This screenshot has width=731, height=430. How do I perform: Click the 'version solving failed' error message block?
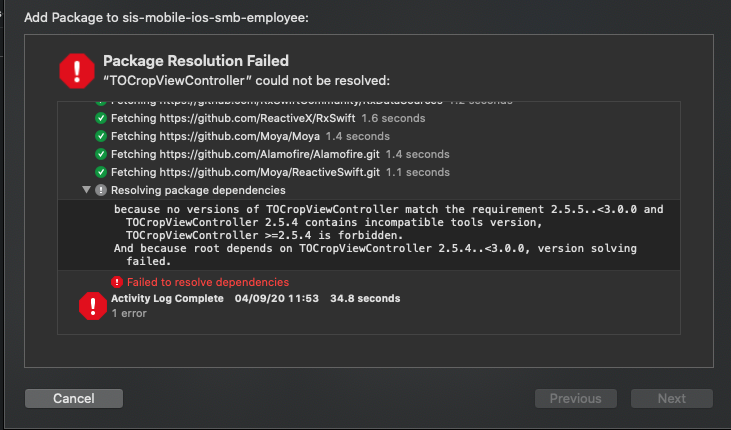(x=369, y=235)
